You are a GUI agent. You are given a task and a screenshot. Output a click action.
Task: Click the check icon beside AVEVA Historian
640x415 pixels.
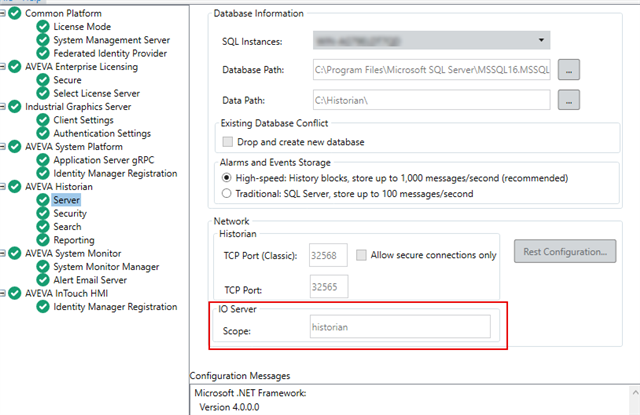(x=15, y=186)
